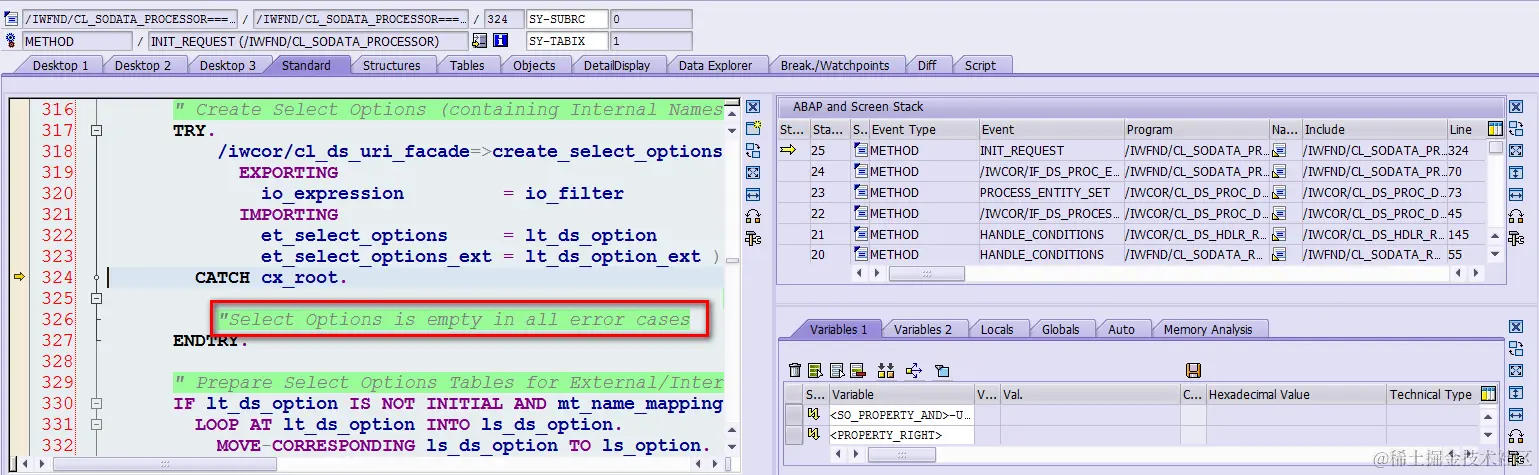Image resolution: width=1539 pixels, height=475 pixels.
Task: Close the source code editor tool
Action: pos(753,107)
